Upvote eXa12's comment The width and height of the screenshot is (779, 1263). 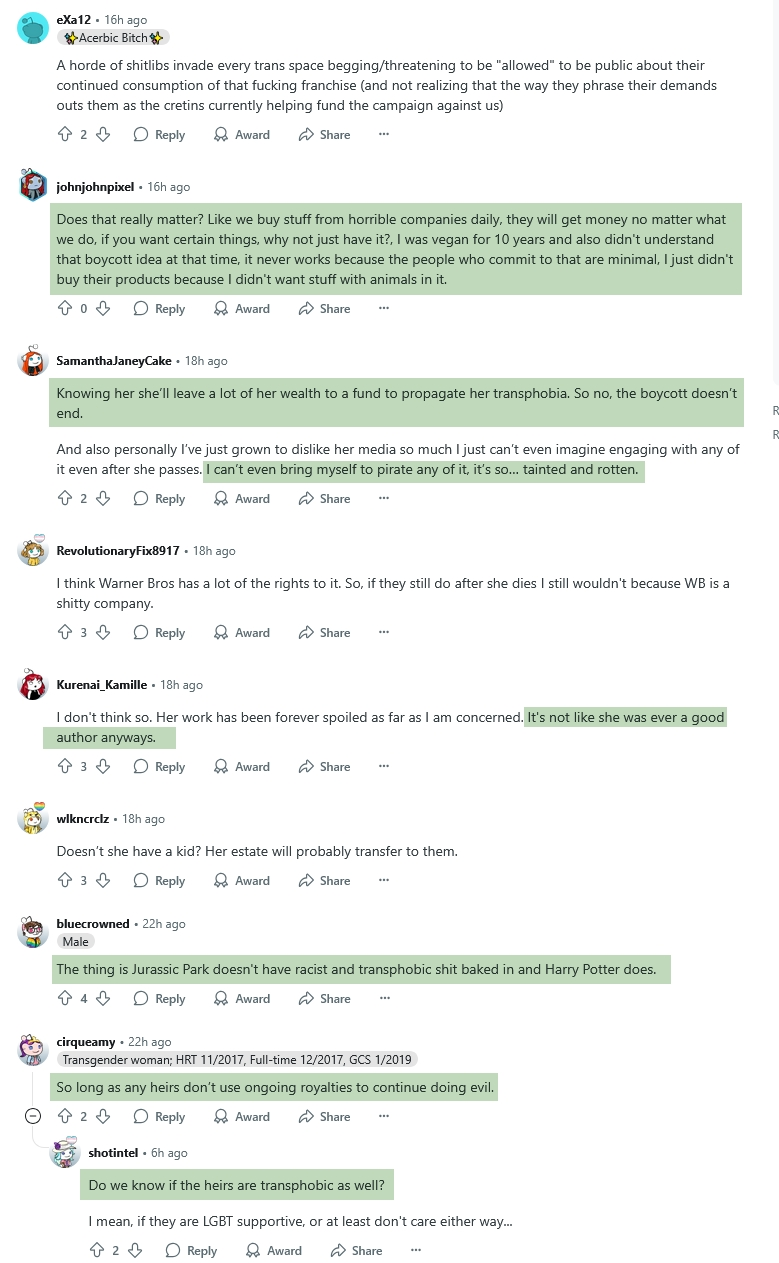(66, 134)
